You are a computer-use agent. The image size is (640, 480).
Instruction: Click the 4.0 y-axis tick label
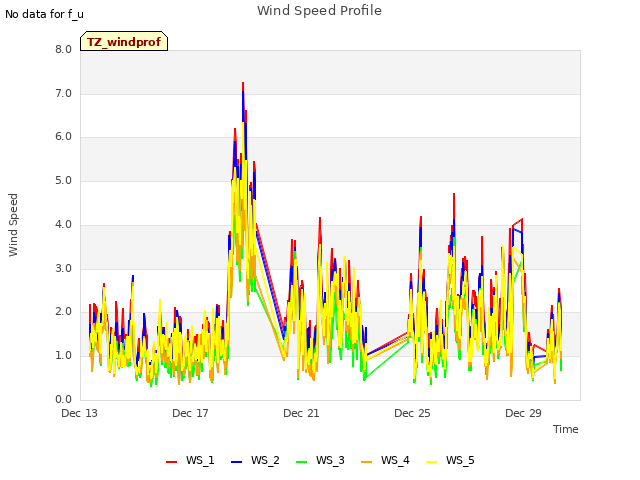coord(64,224)
